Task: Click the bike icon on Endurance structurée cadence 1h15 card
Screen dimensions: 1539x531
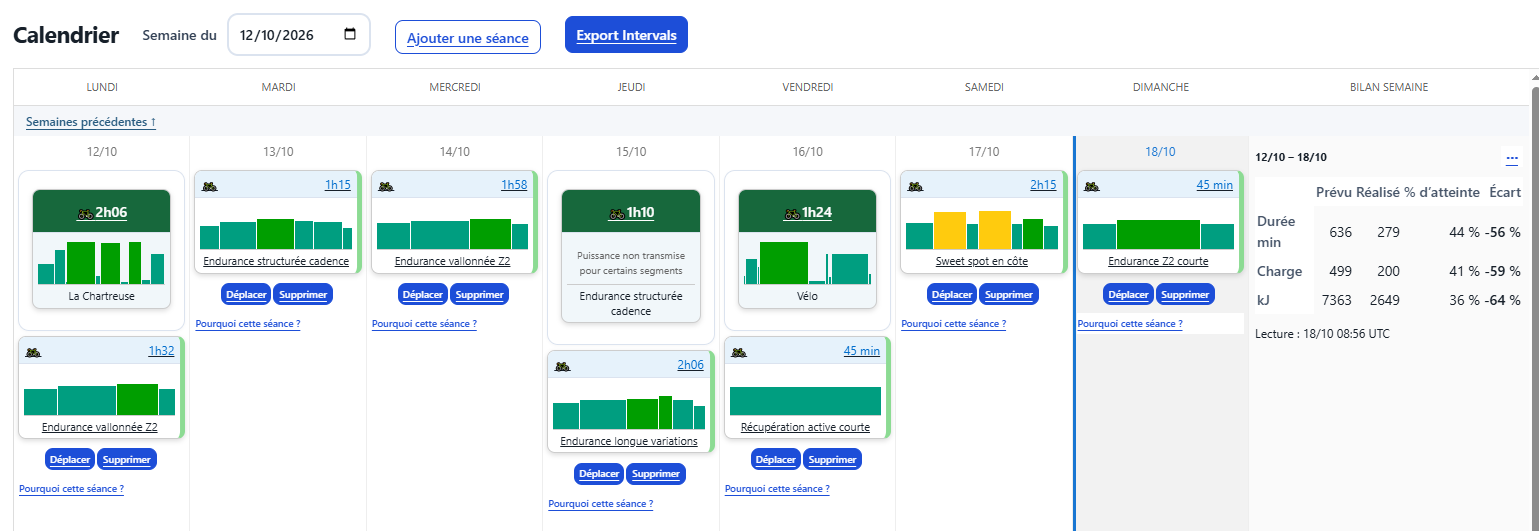Action: pos(210,185)
